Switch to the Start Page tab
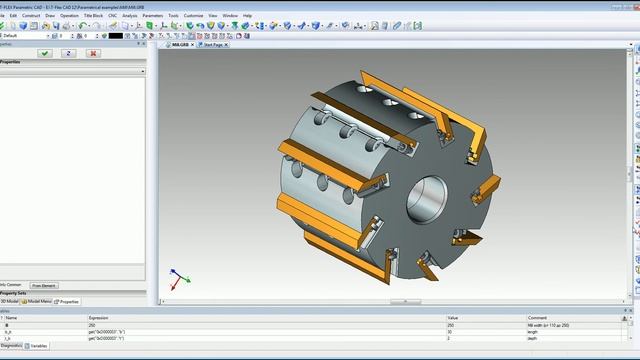 click(213, 44)
